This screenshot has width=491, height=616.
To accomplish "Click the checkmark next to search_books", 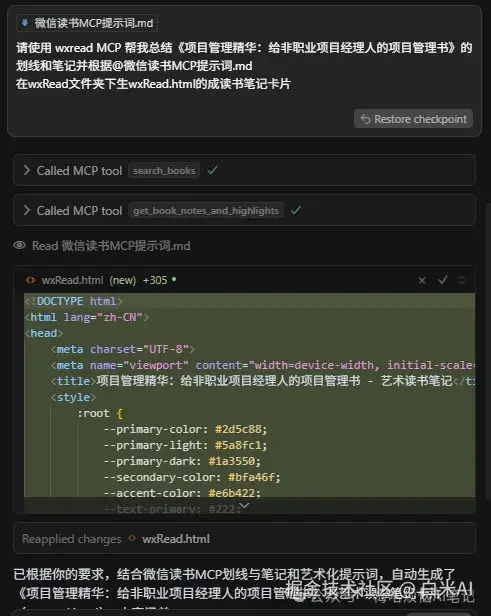I will [212, 170].
